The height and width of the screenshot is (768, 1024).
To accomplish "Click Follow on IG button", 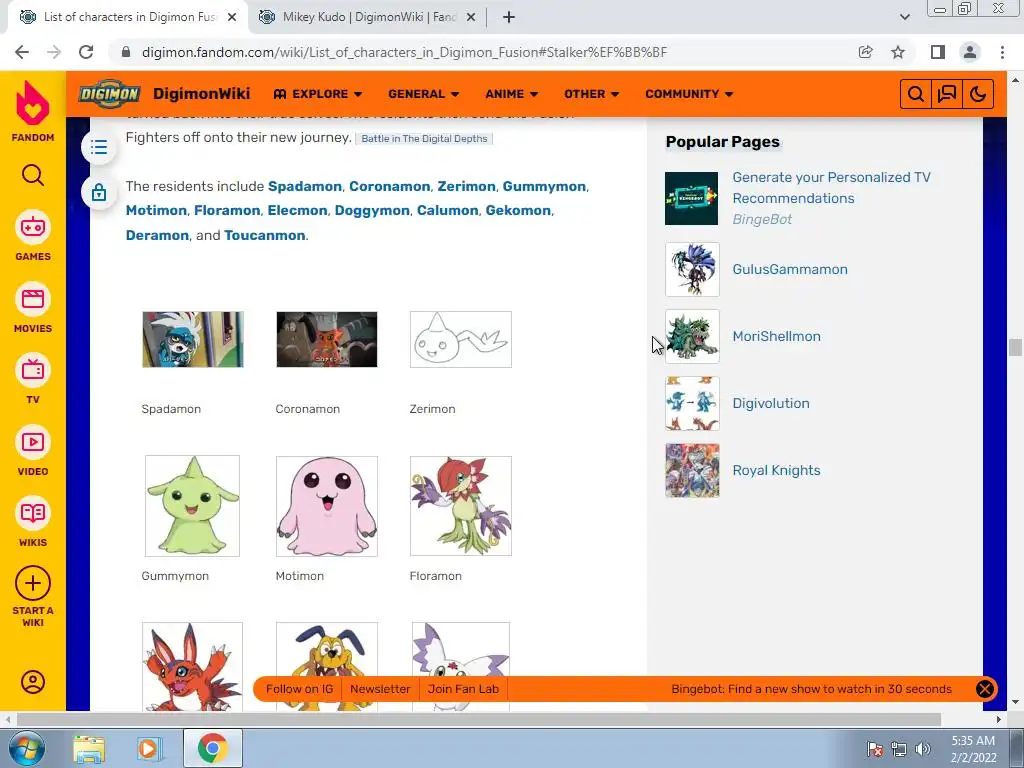I will 299,689.
